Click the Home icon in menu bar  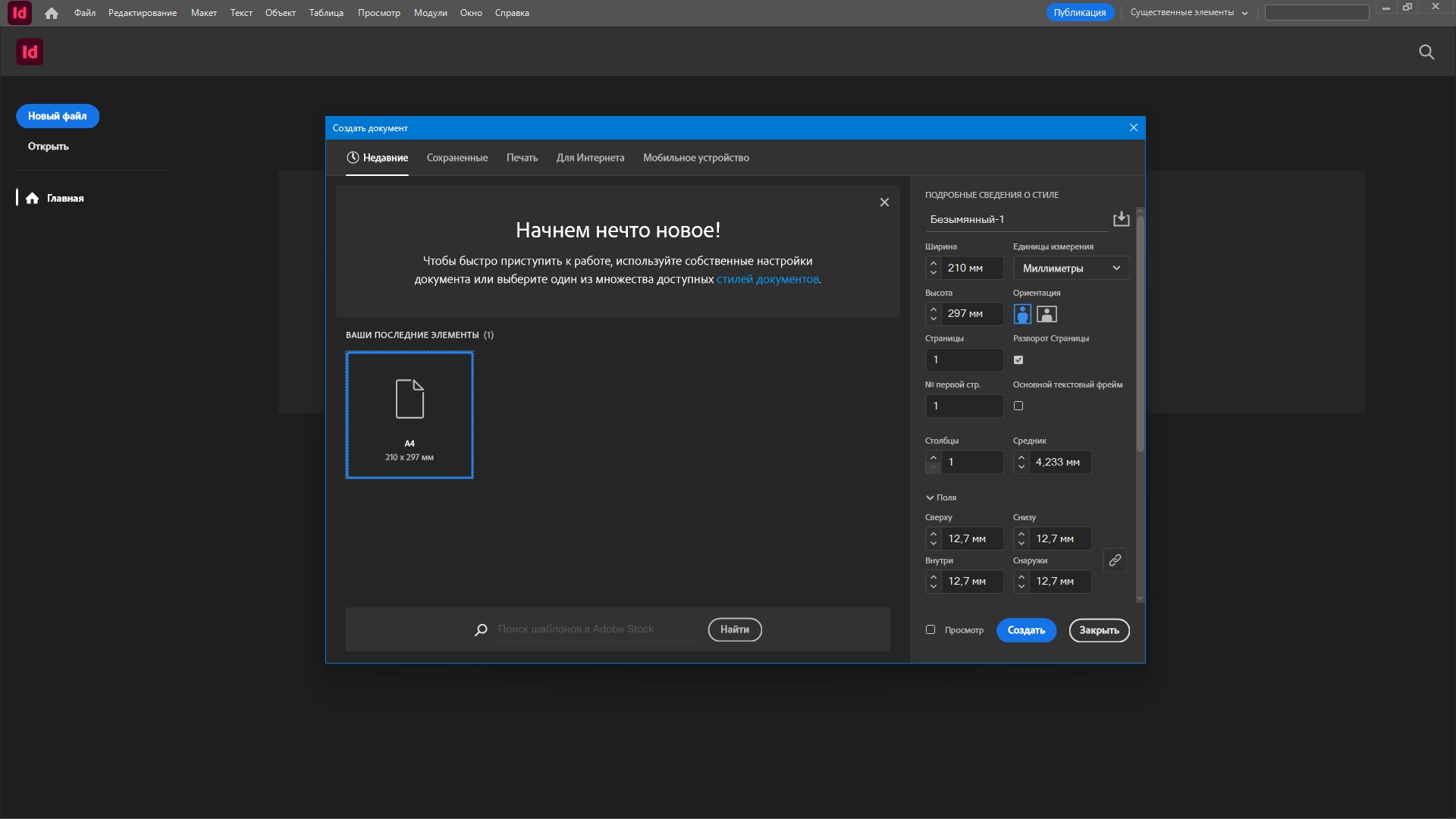coord(52,13)
